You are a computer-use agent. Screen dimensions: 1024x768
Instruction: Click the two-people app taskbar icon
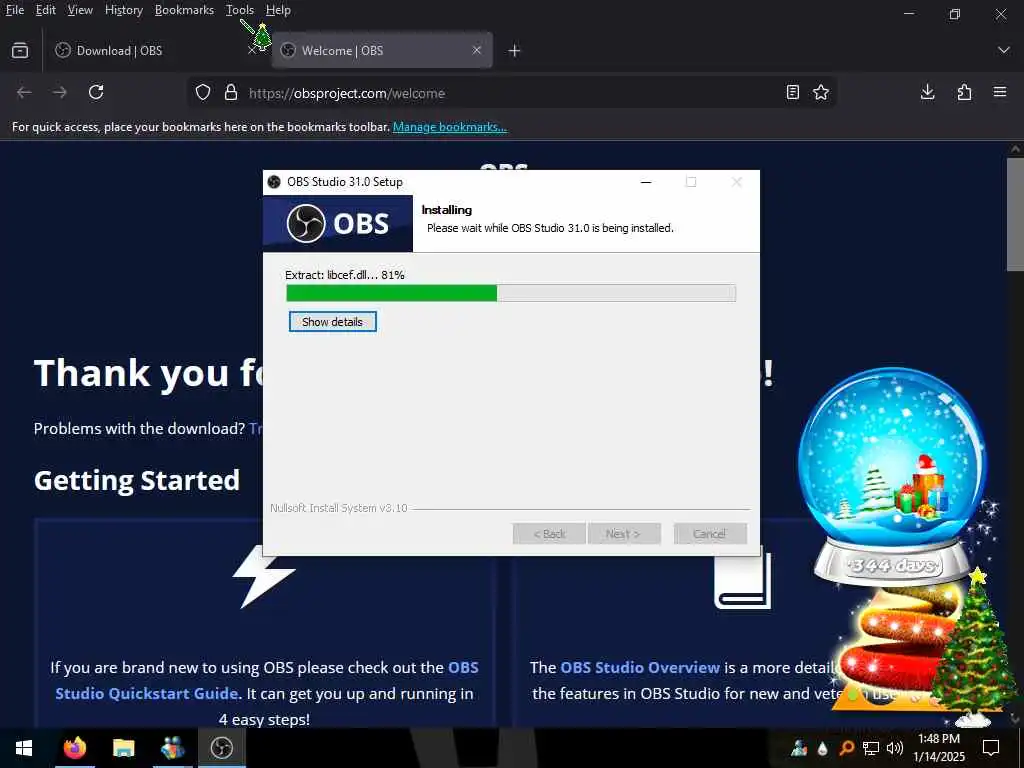point(172,748)
